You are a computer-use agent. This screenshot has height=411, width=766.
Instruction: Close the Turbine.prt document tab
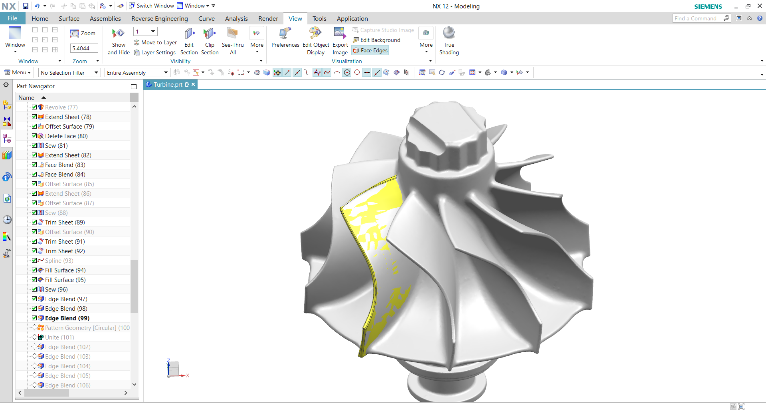click(x=193, y=85)
